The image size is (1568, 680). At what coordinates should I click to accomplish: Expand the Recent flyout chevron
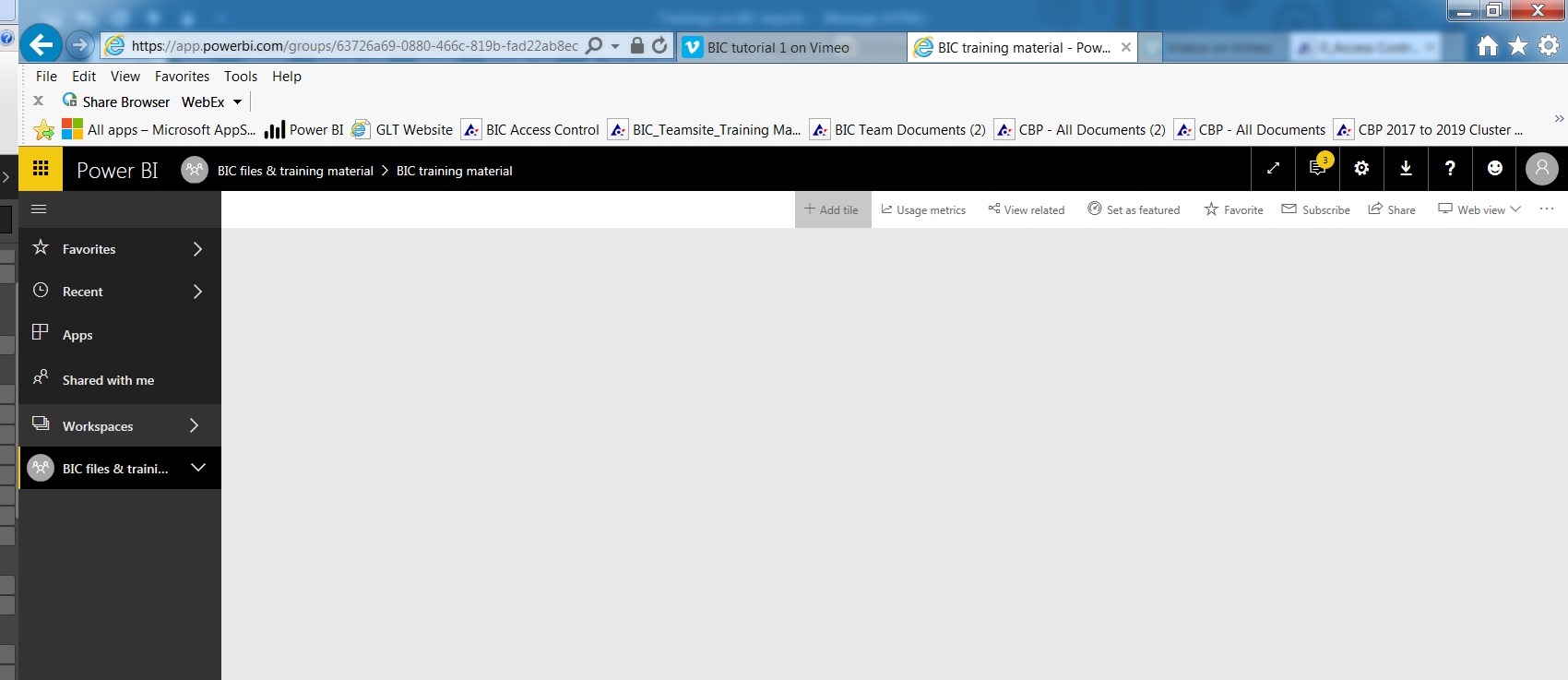click(x=197, y=292)
